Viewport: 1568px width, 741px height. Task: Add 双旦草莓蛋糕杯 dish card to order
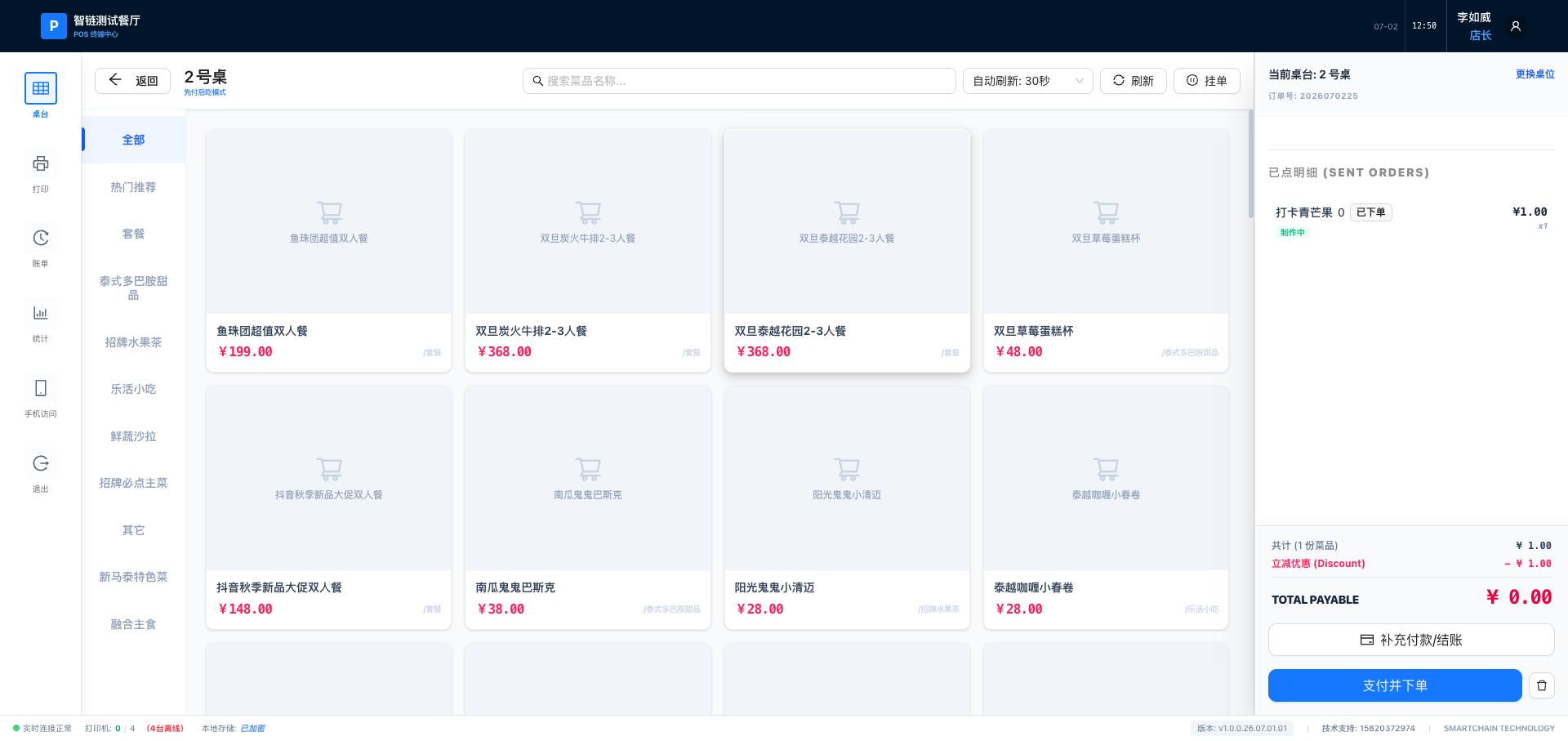(1106, 251)
